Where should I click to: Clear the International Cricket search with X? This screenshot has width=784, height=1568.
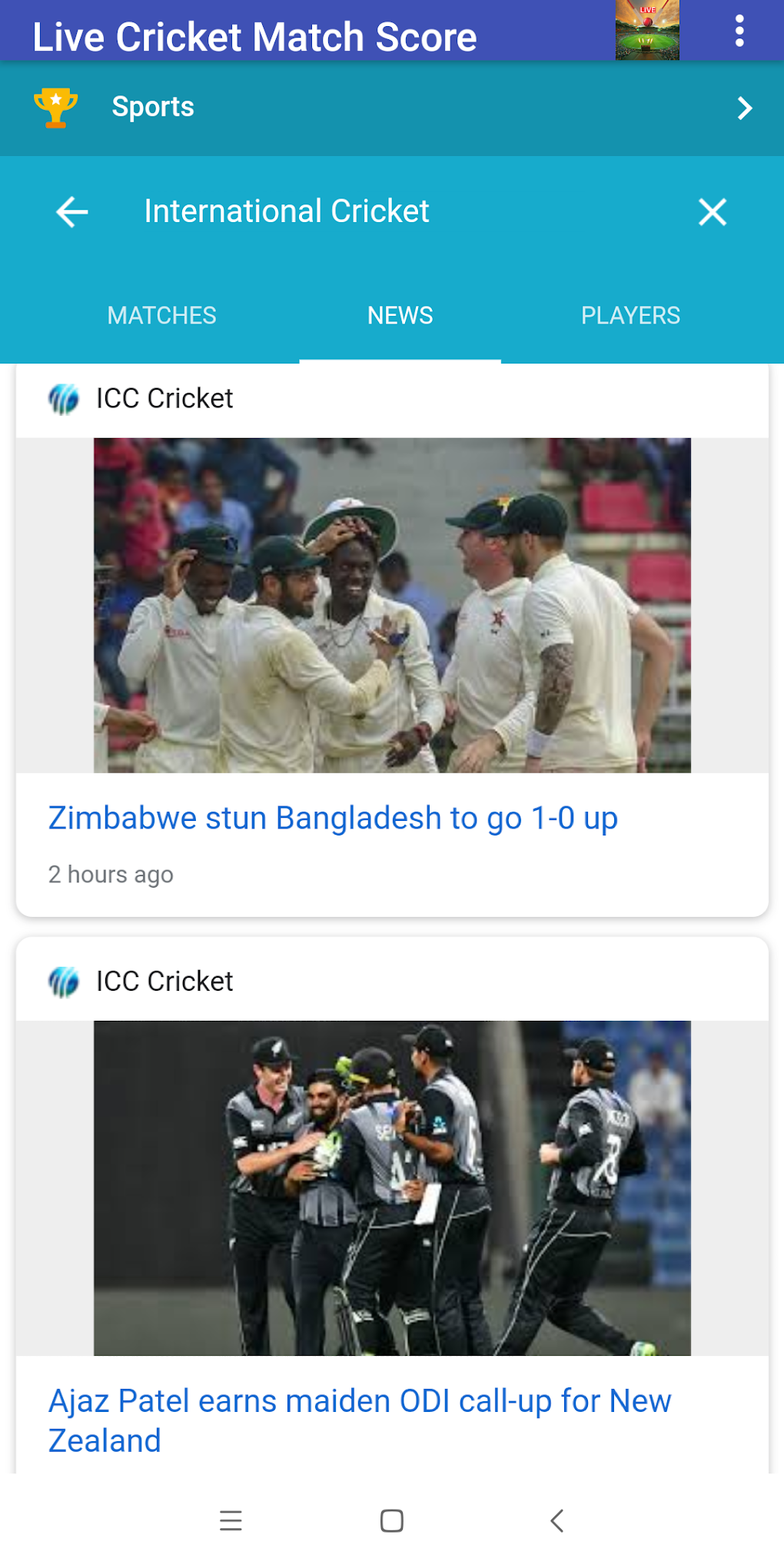point(712,212)
